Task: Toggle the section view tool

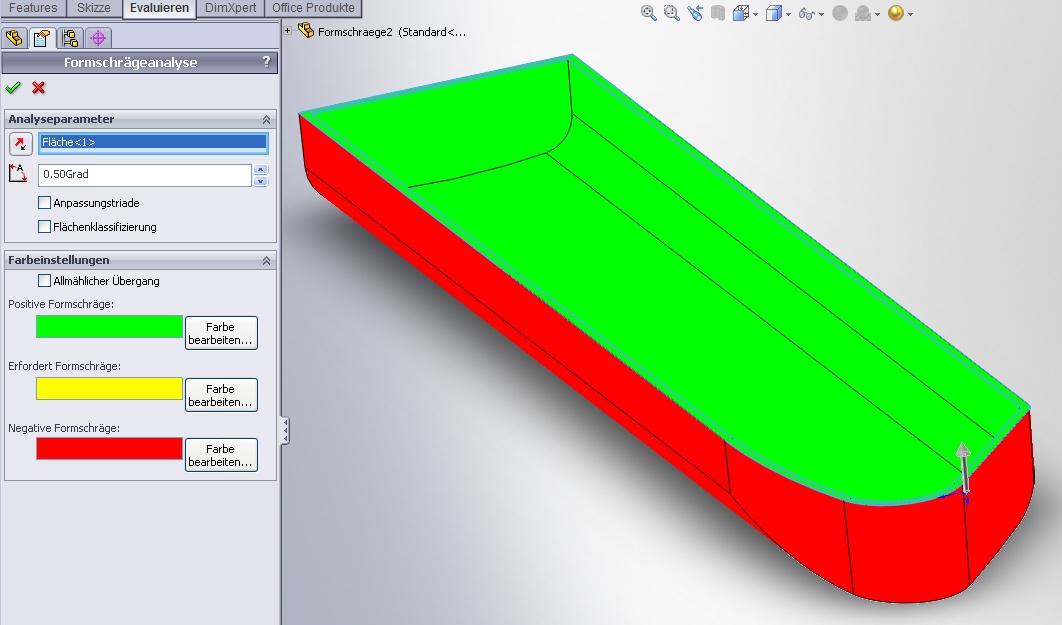Action: click(x=718, y=13)
